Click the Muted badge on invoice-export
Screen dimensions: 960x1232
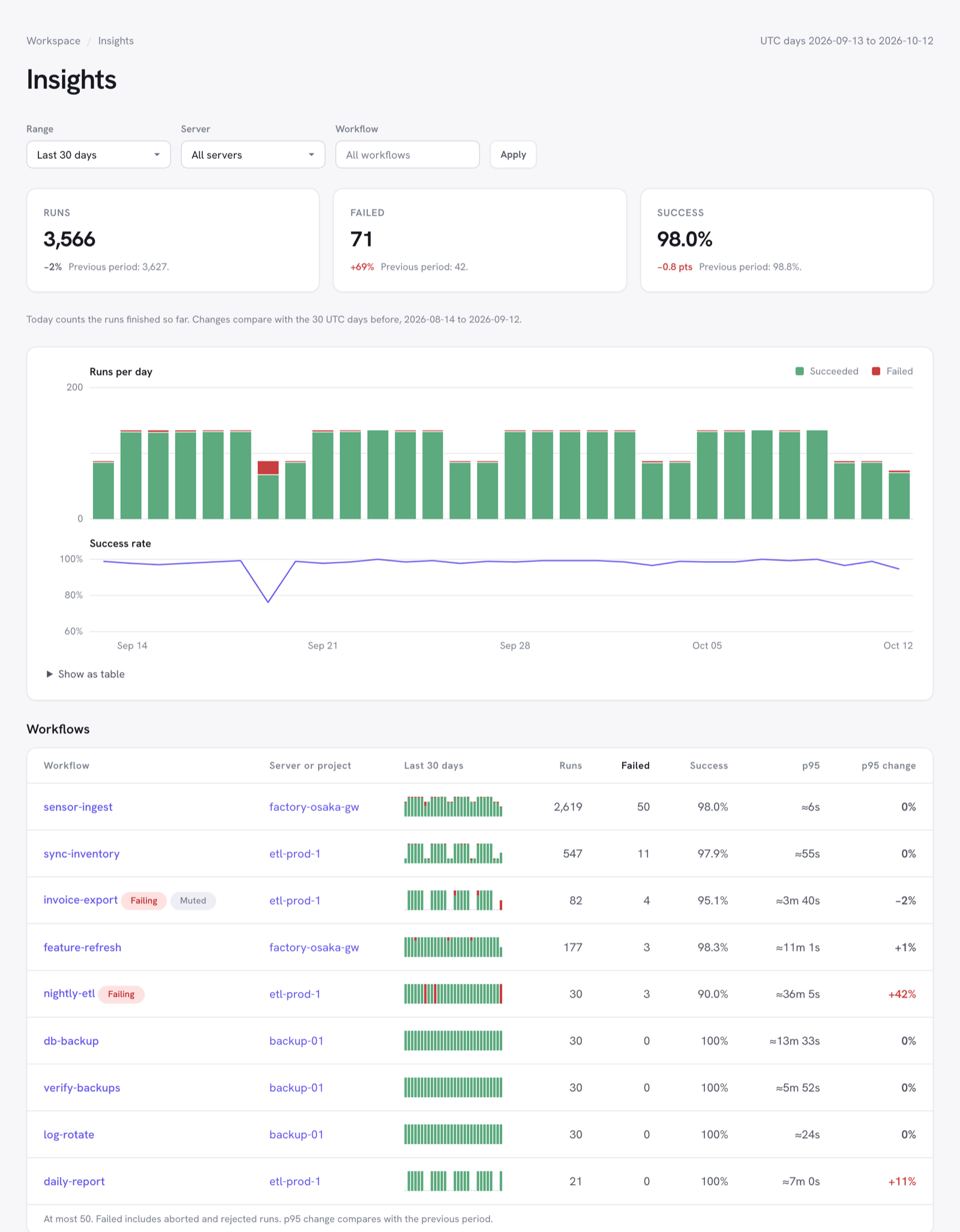(x=193, y=900)
